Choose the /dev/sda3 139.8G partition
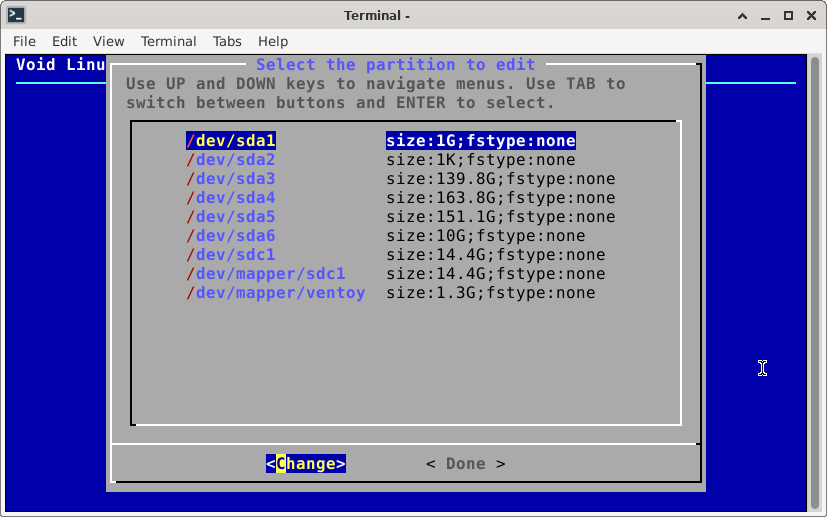827x517 pixels. pyautogui.click(x=231, y=179)
